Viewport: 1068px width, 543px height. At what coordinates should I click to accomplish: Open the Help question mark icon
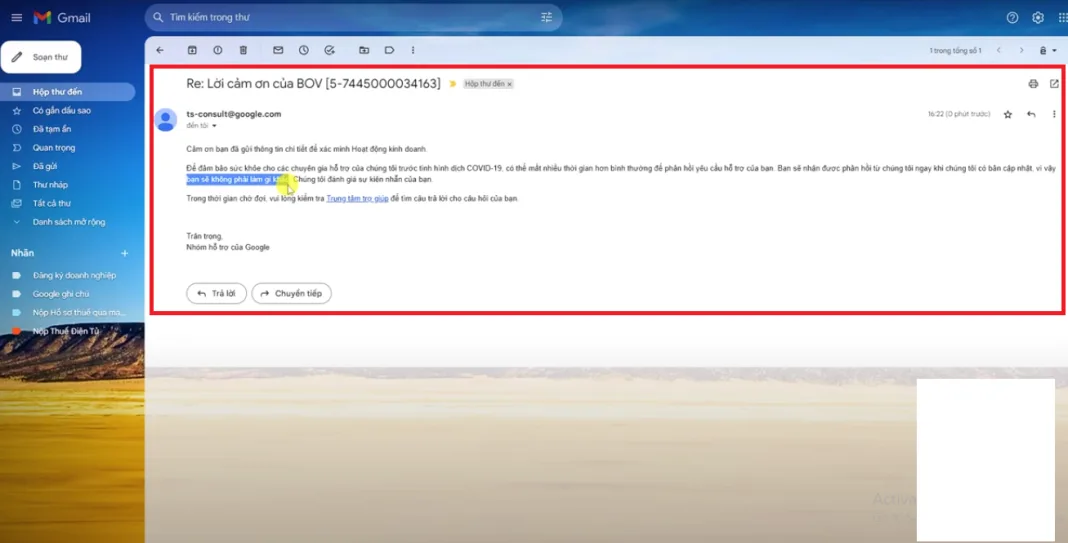pyautogui.click(x=1012, y=18)
